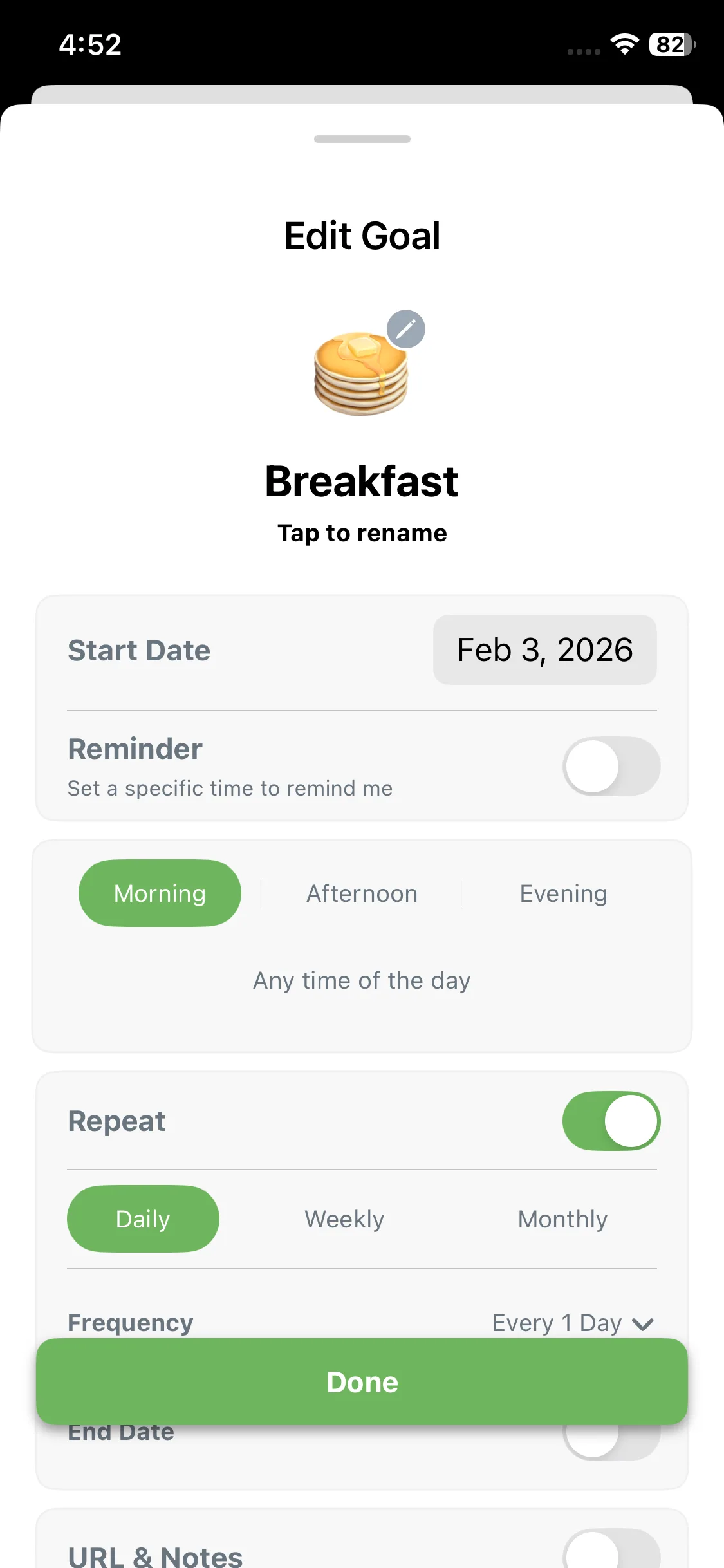Toggle the URL & Notes switch

point(611,1553)
